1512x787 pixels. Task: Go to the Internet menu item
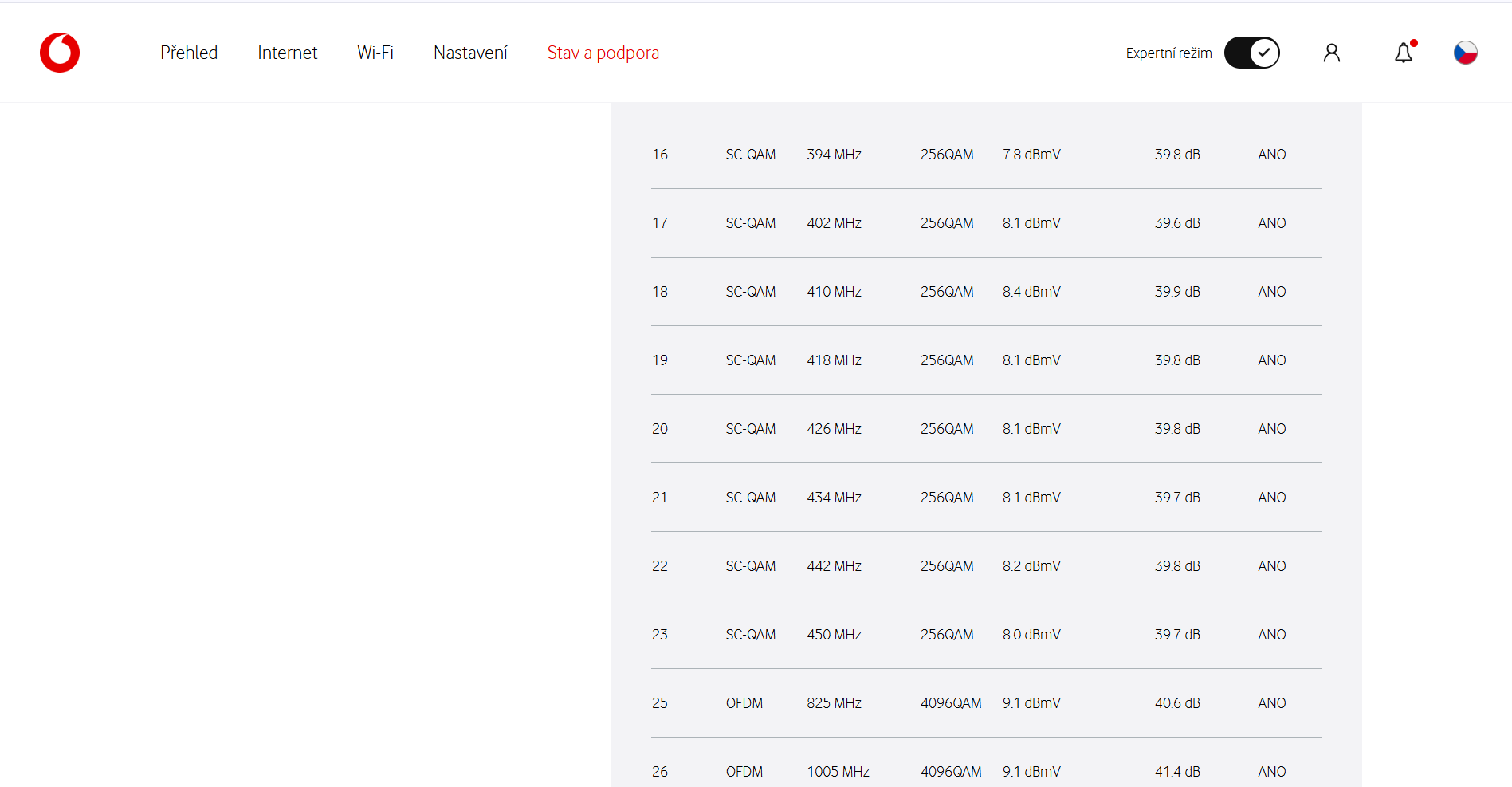(x=287, y=53)
